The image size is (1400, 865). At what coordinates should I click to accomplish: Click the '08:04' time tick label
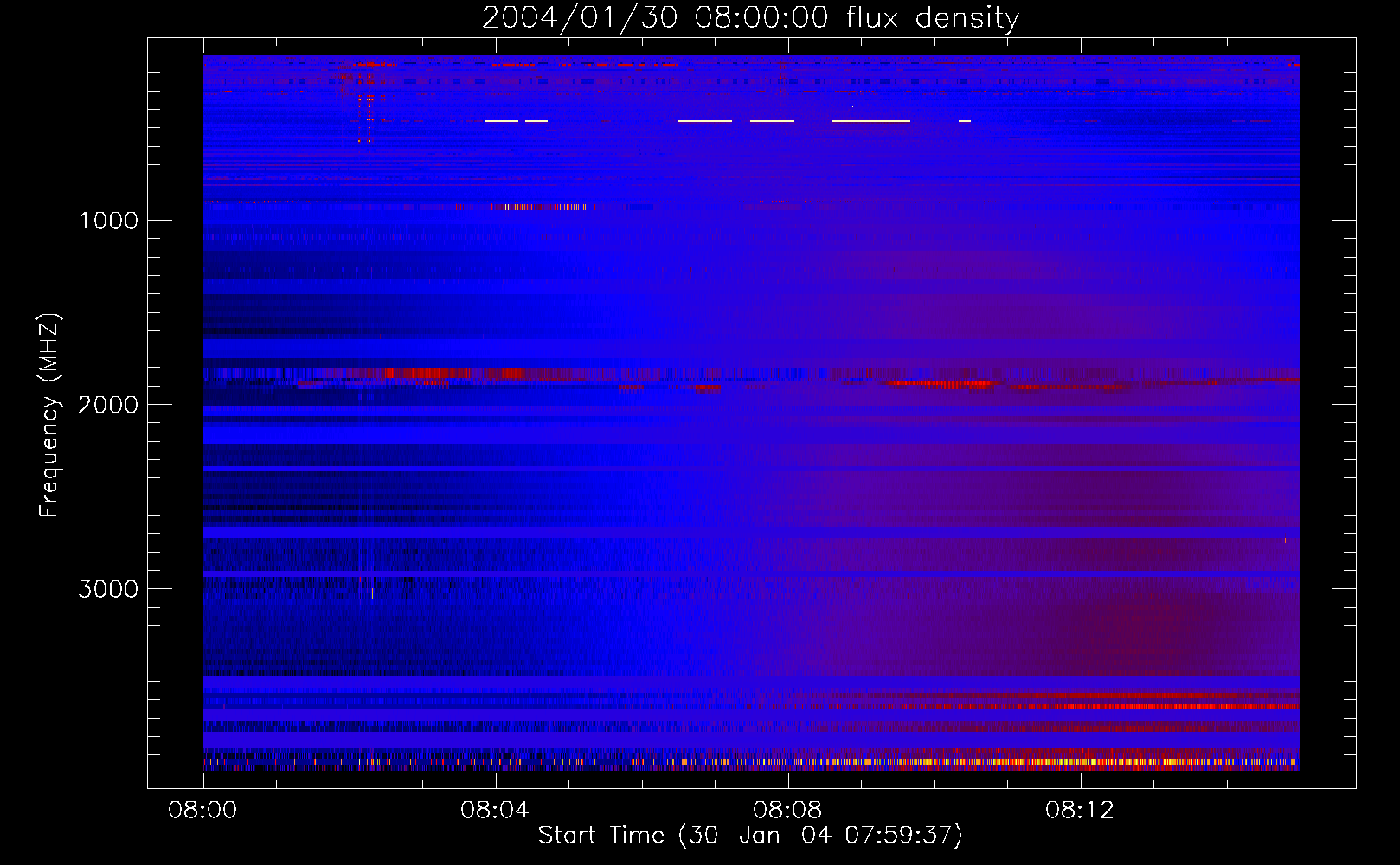[495, 811]
